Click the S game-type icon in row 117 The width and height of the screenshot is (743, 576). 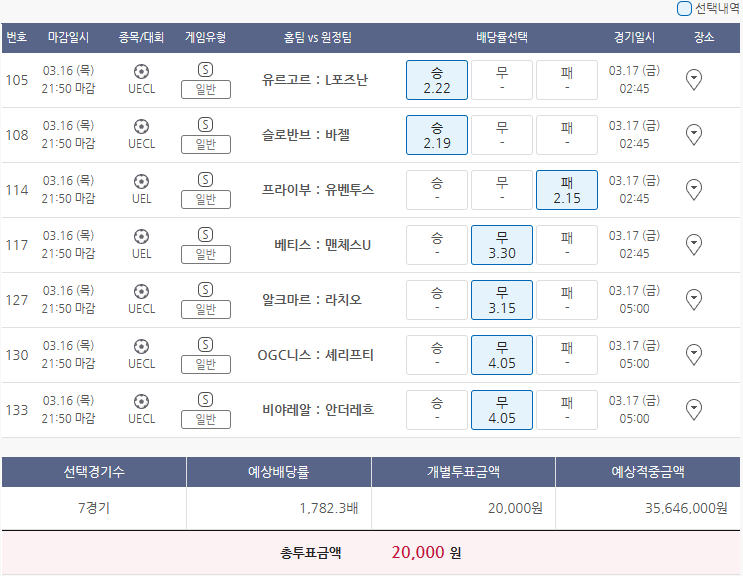click(x=205, y=234)
